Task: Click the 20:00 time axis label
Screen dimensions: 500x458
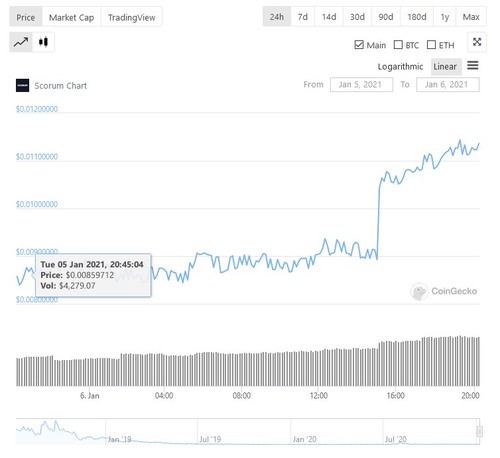Action: [470, 396]
